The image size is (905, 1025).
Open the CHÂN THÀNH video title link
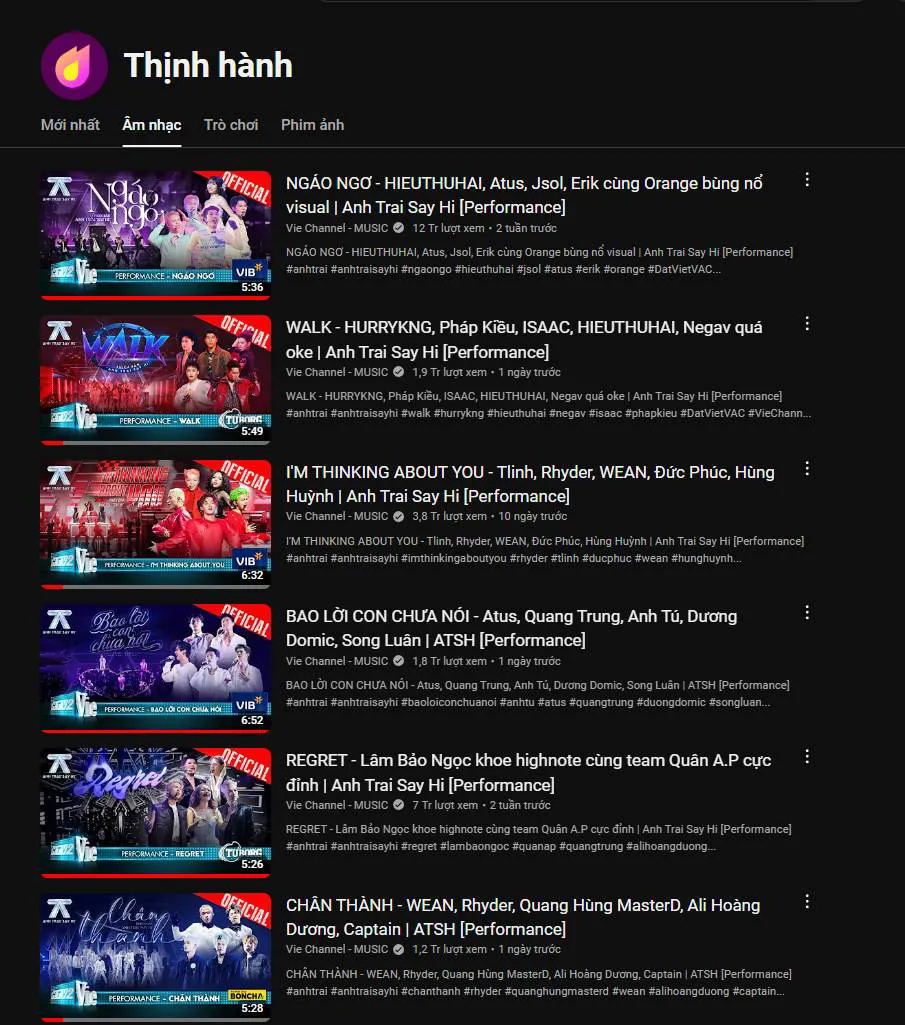click(523, 917)
